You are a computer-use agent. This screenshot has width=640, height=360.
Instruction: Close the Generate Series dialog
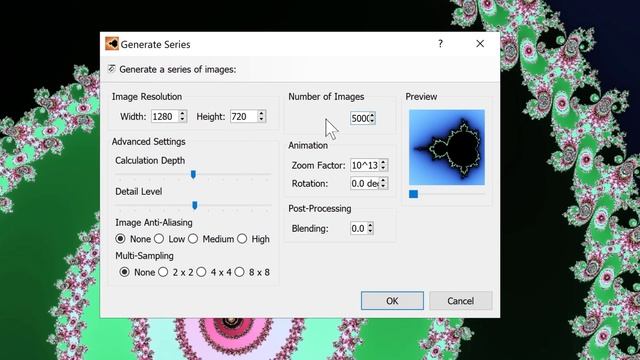coord(480,44)
